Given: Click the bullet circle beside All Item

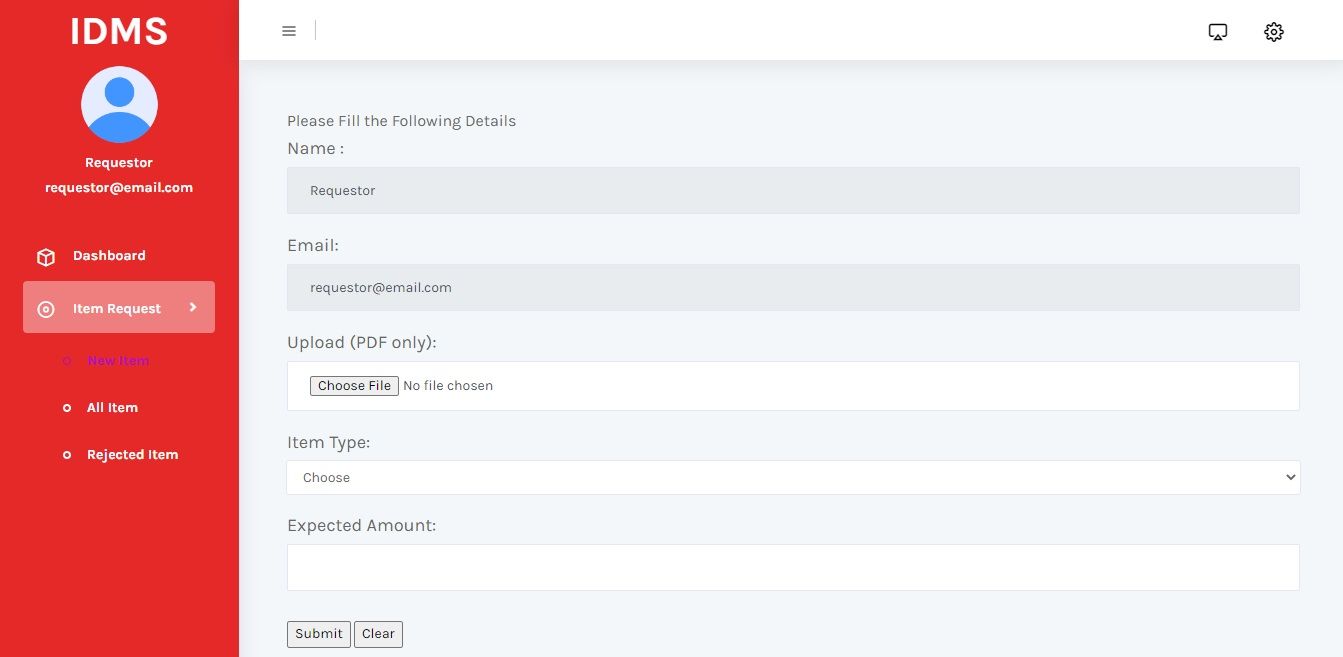Looking at the screenshot, I should click(67, 408).
